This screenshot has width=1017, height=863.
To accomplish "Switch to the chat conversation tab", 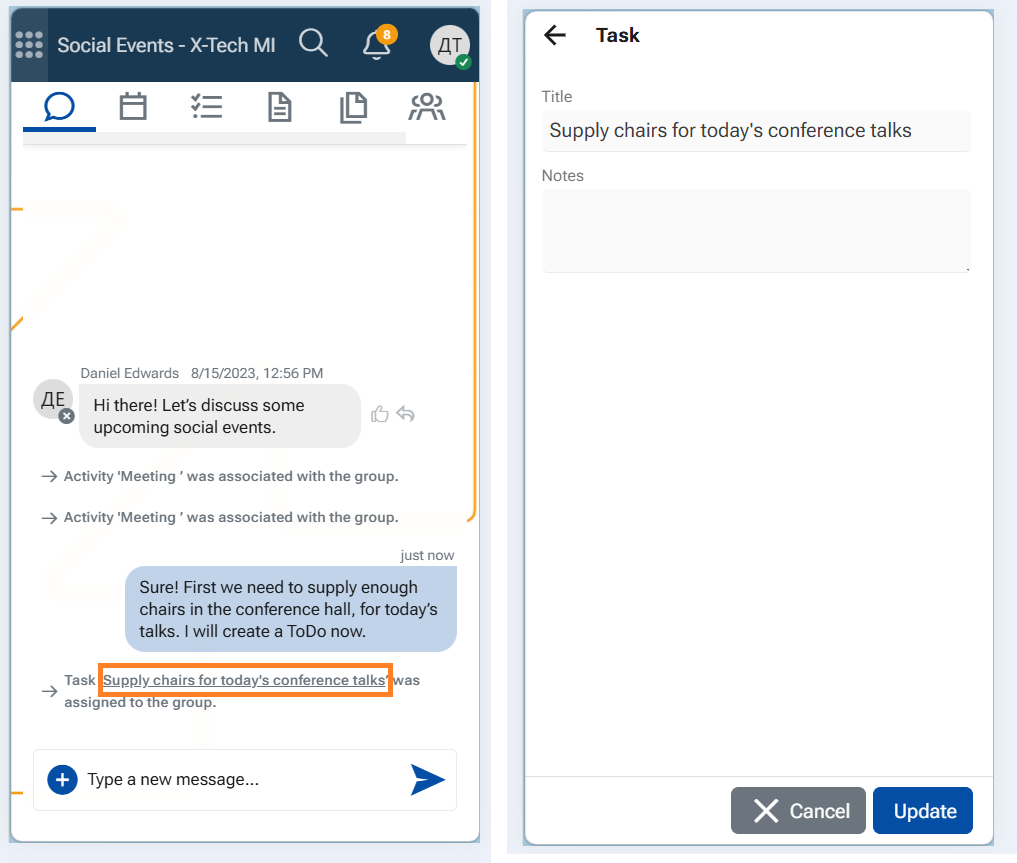I will (x=60, y=106).
